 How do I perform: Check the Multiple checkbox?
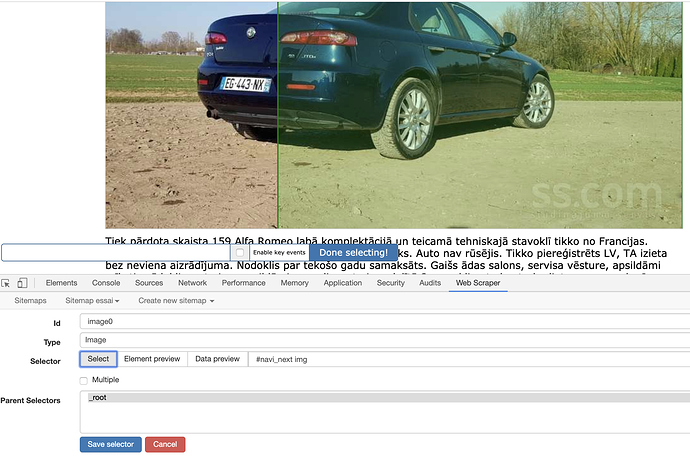click(x=85, y=380)
